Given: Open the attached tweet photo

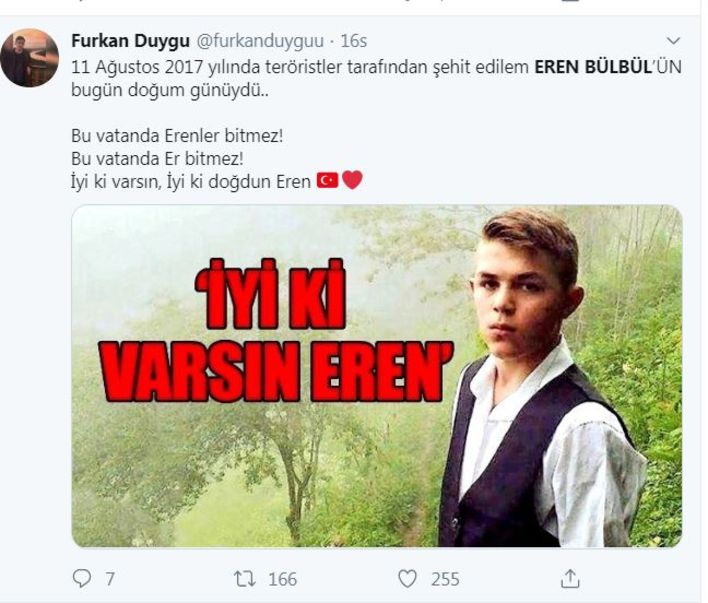Looking at the screenshot, I should click(377, 376).
